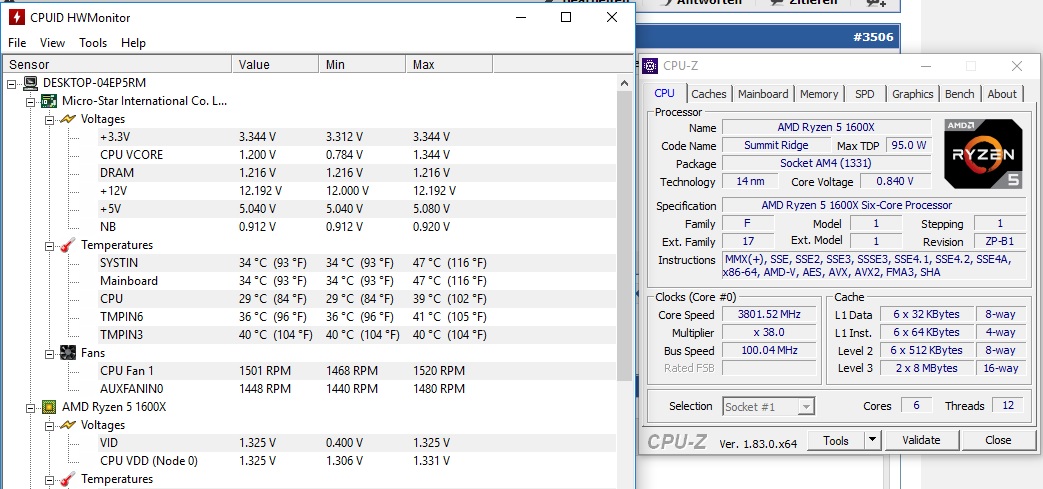1043x489 pixels.
Task: Click the Sensor column header
Action: pos(118,65)
